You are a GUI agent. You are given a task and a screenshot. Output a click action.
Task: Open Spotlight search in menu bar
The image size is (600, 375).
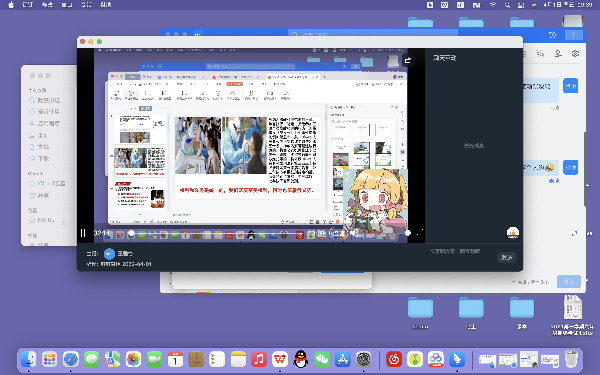[x=507, y=5]
